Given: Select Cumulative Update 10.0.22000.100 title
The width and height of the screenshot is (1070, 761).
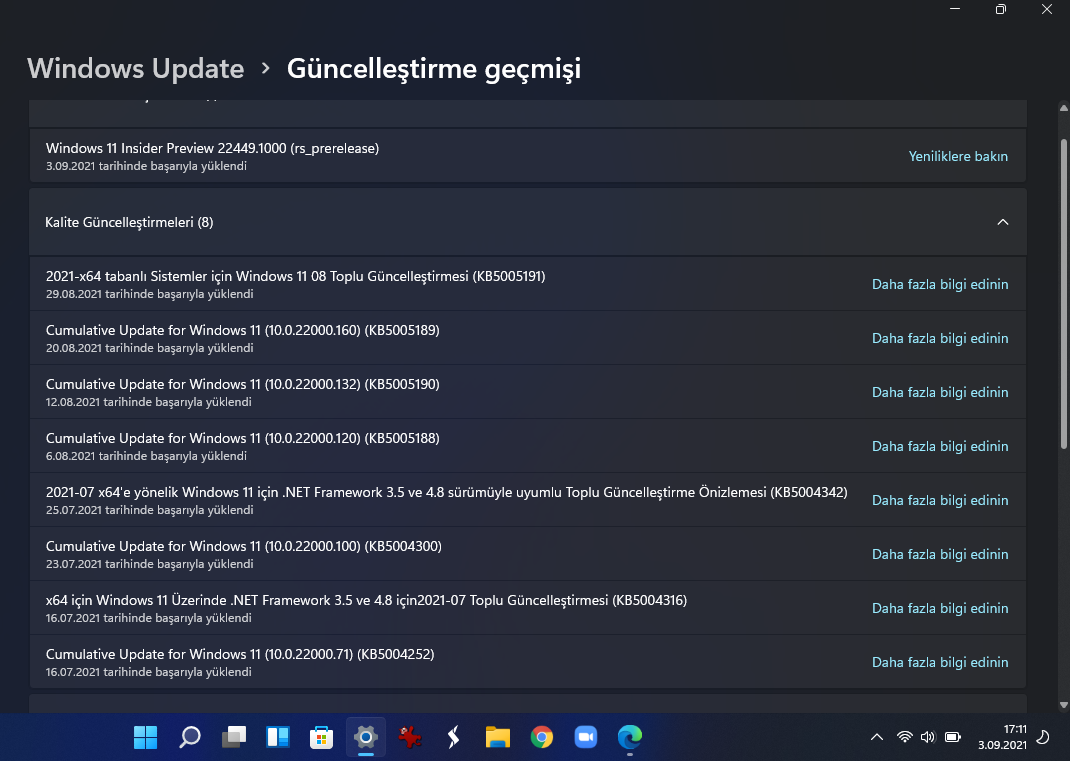Looking at the screenshot, I should coord(244,546).
